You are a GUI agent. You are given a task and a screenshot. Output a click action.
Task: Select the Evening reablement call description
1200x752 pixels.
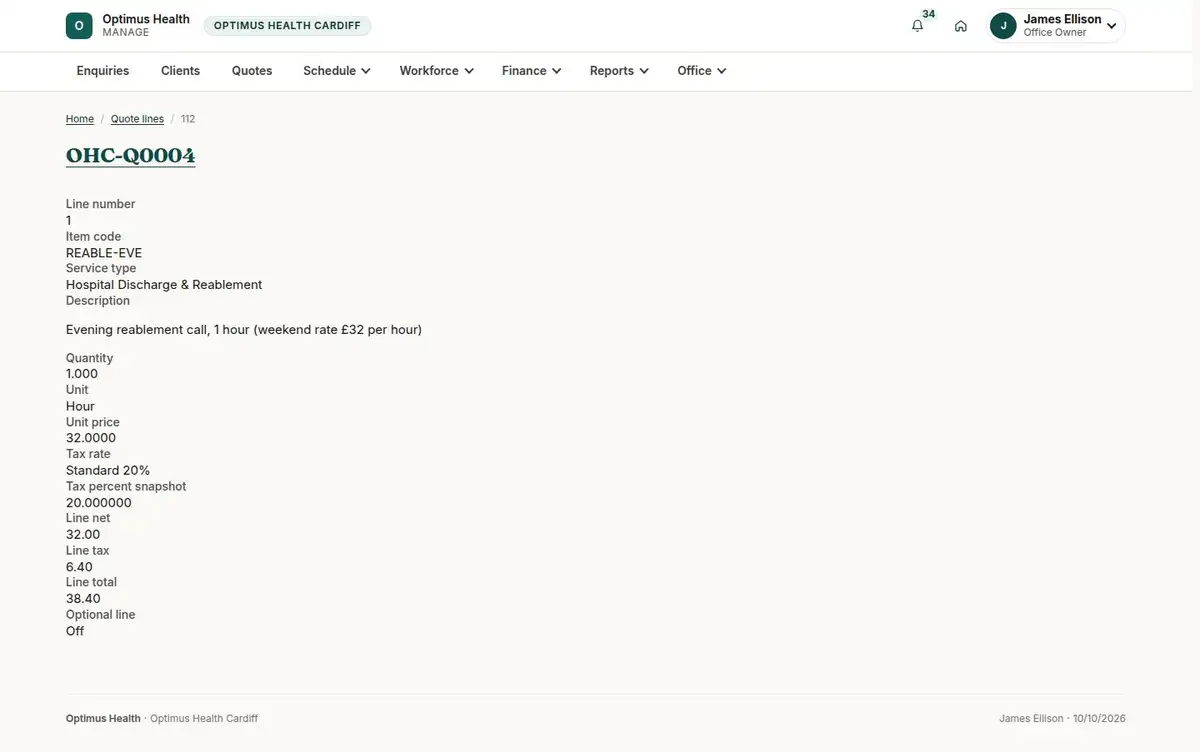(x=244, y=330)
